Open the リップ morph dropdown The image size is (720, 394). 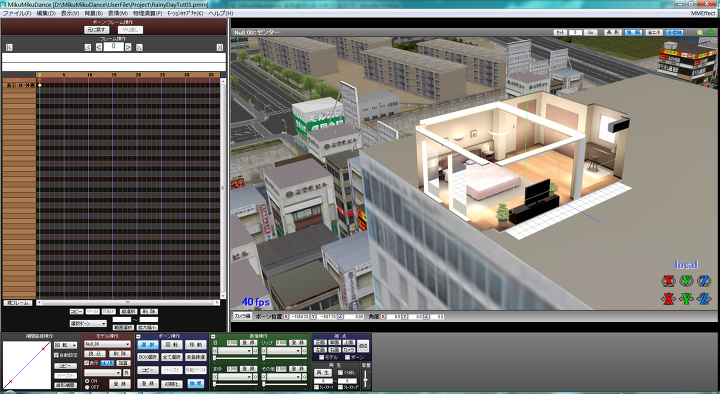coord(283,351)
